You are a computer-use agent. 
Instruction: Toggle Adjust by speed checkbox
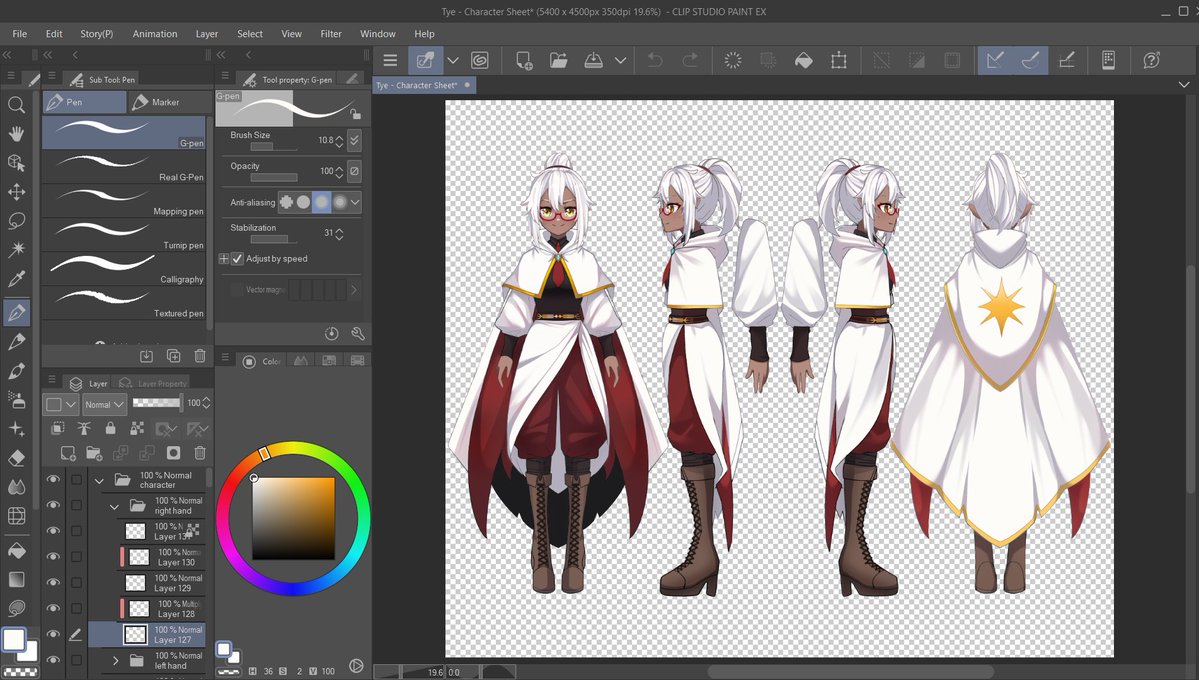tap(238, 259)
